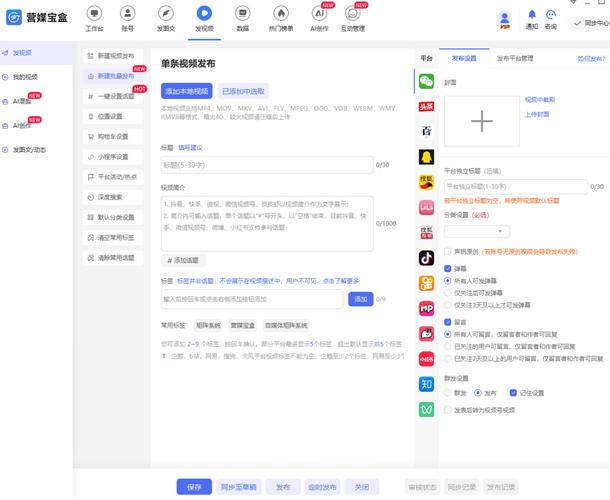Switch to the 发布平台管理 tab

(x=515, y=58)
